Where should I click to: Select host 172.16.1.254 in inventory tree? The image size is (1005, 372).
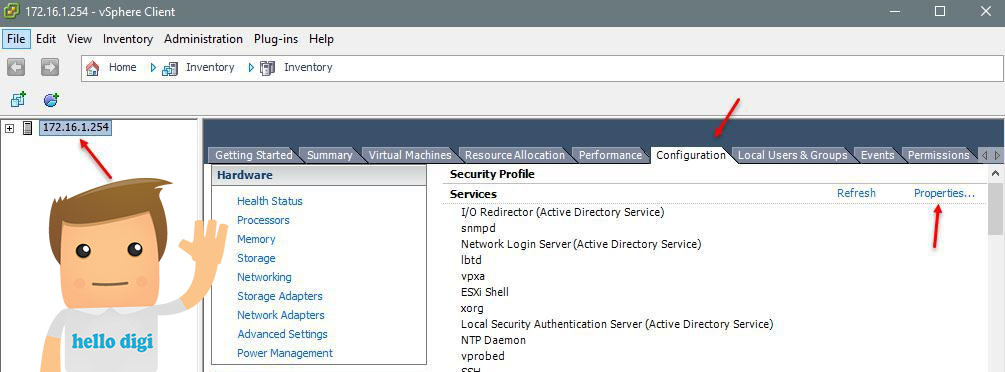click(x=76, y=127)
